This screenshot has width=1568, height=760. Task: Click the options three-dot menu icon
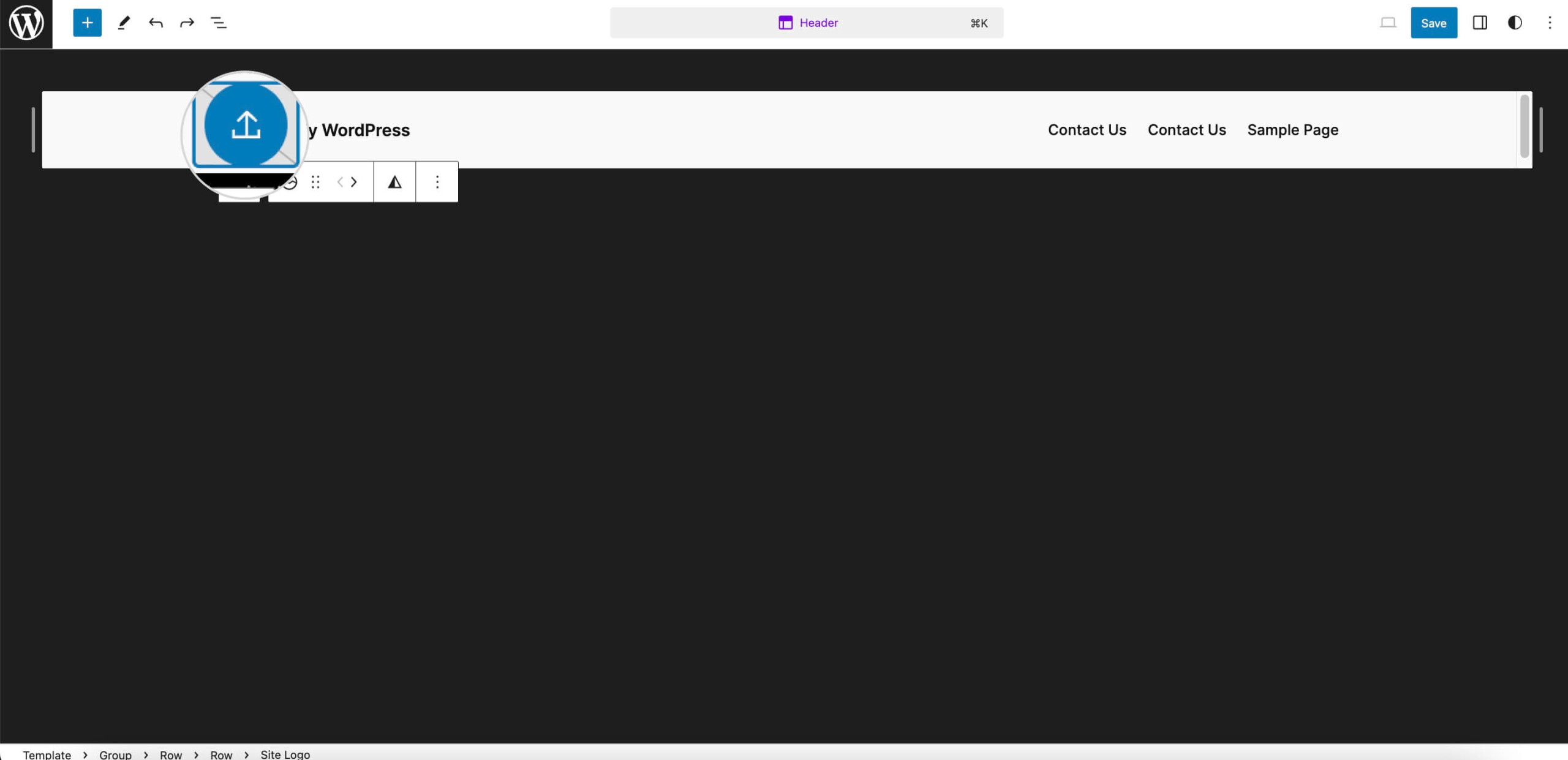coord(436,181)
